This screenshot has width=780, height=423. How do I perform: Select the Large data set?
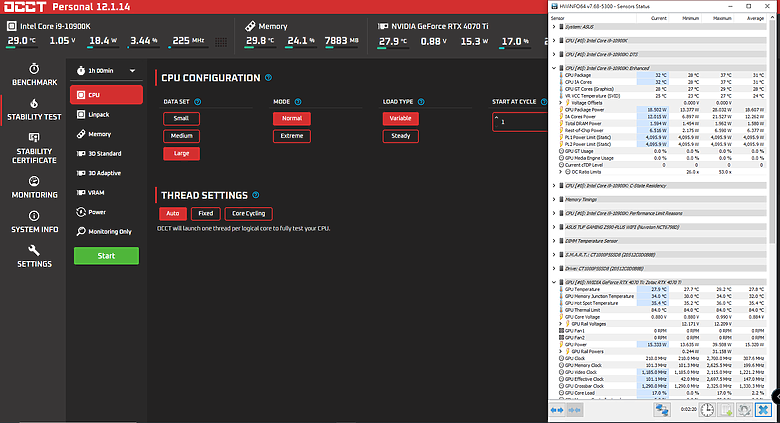click(x=182, y=154)
